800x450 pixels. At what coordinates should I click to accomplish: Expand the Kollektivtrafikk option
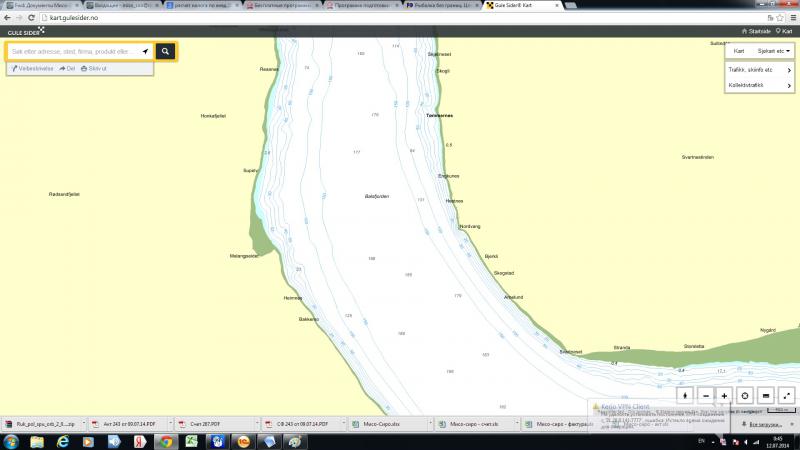(x=760, y=86)
